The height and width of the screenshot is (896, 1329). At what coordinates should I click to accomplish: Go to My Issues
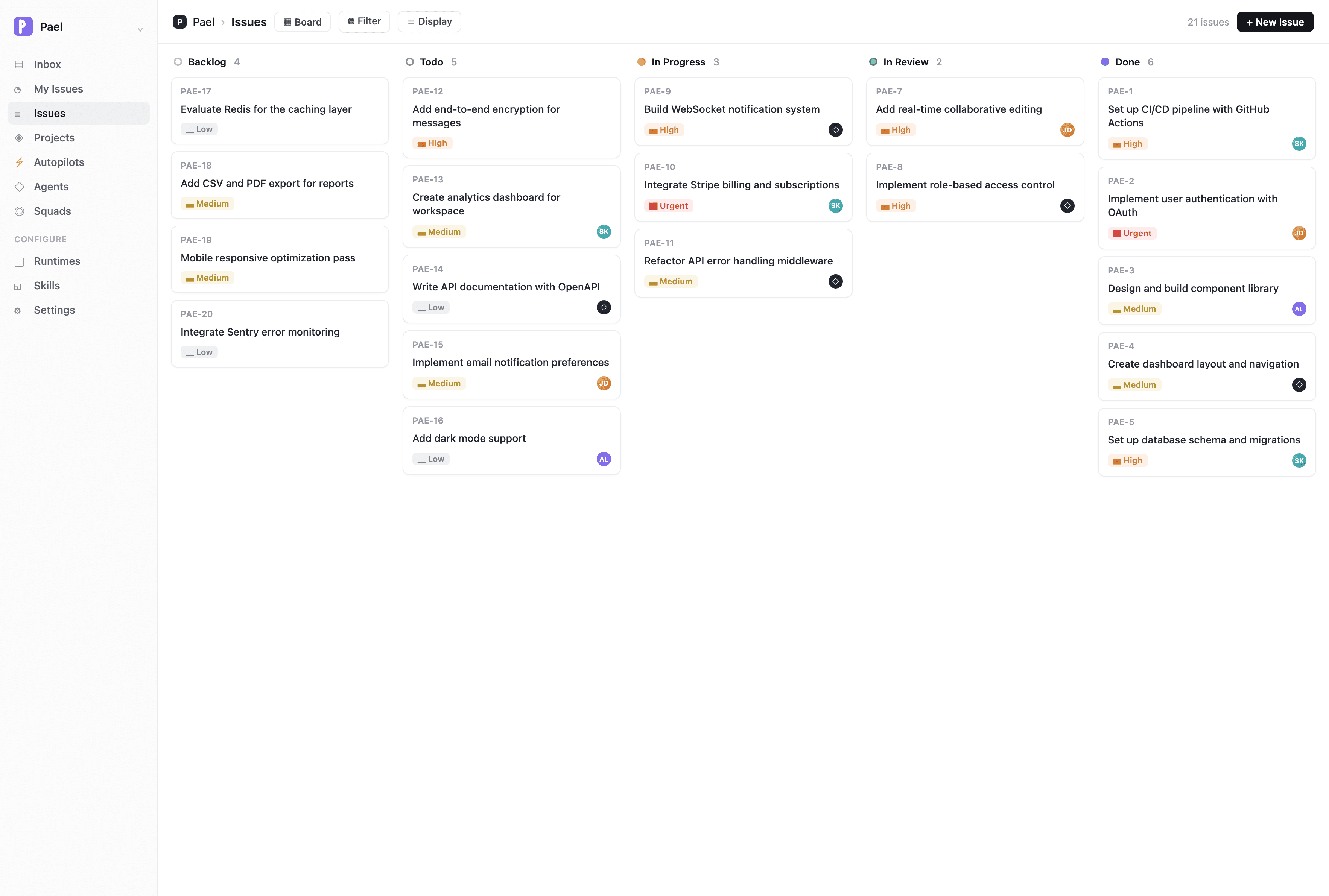click(79, 88)
